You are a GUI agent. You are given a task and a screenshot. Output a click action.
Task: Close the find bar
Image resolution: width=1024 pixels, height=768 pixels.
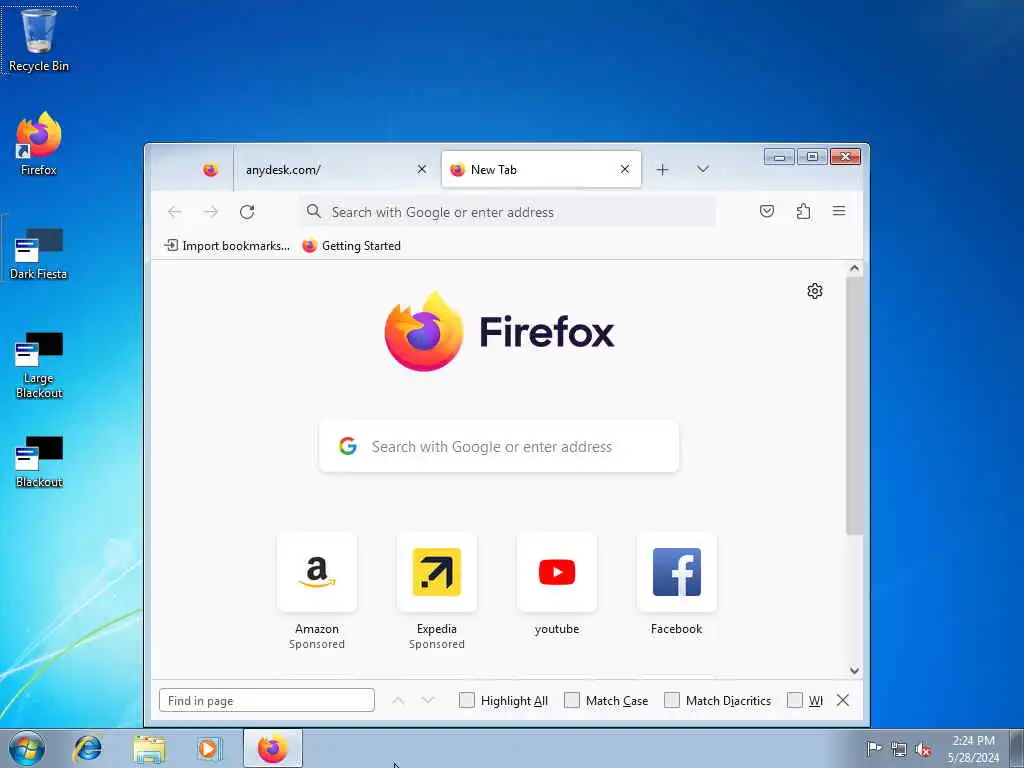point(843,700)
